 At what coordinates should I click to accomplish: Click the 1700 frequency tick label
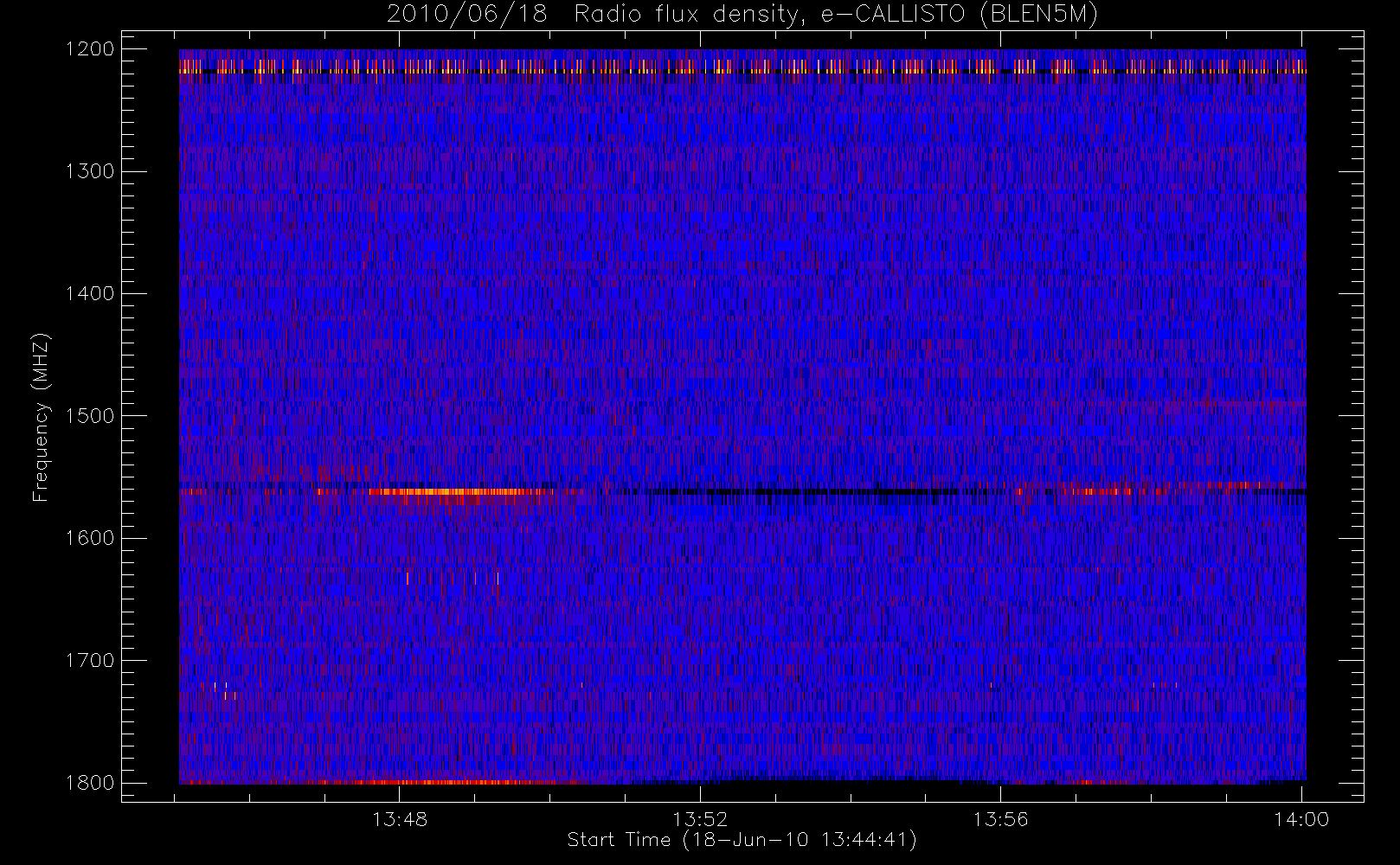point(90,661)
